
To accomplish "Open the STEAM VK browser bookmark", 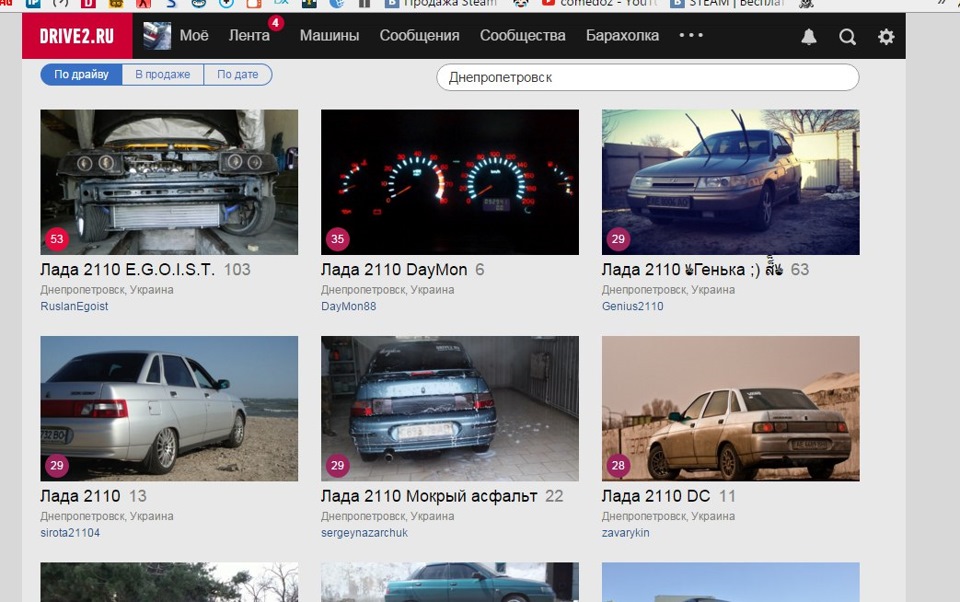I will point(727,4).
